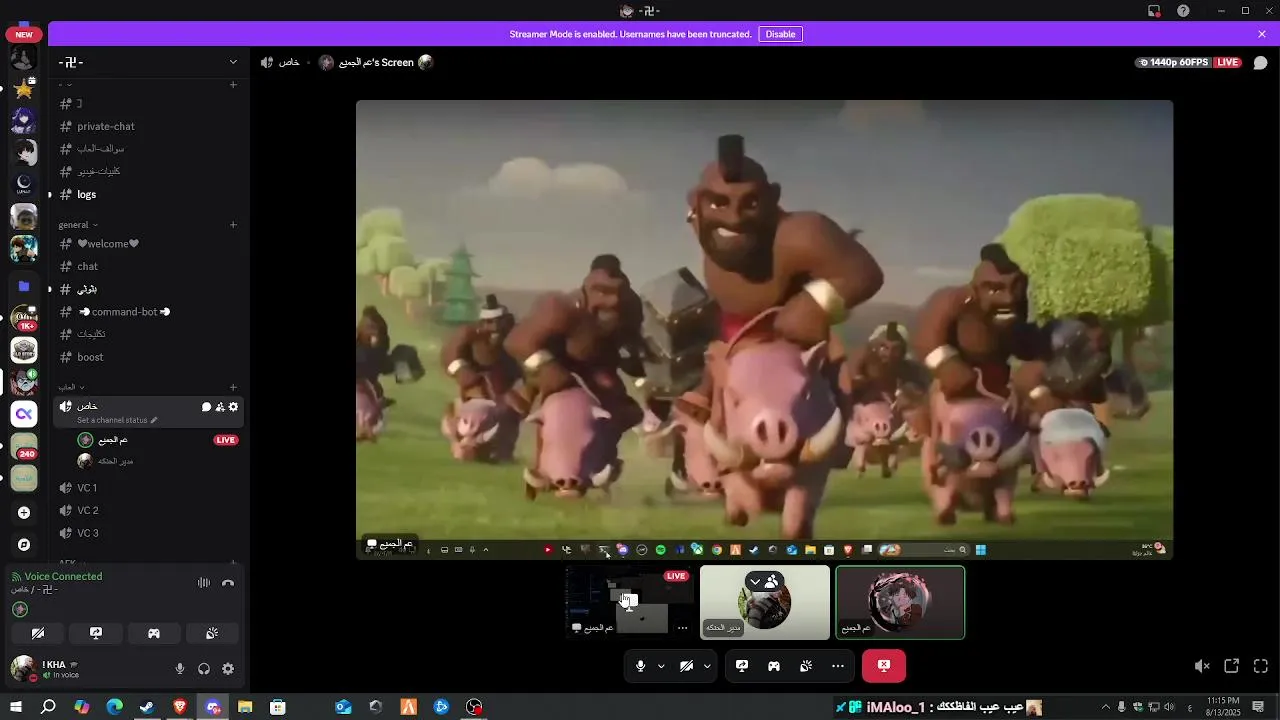Screen dimensions: 1280x720
Task: Disconnect from voice with the hang-up icon
Action: 228,583
